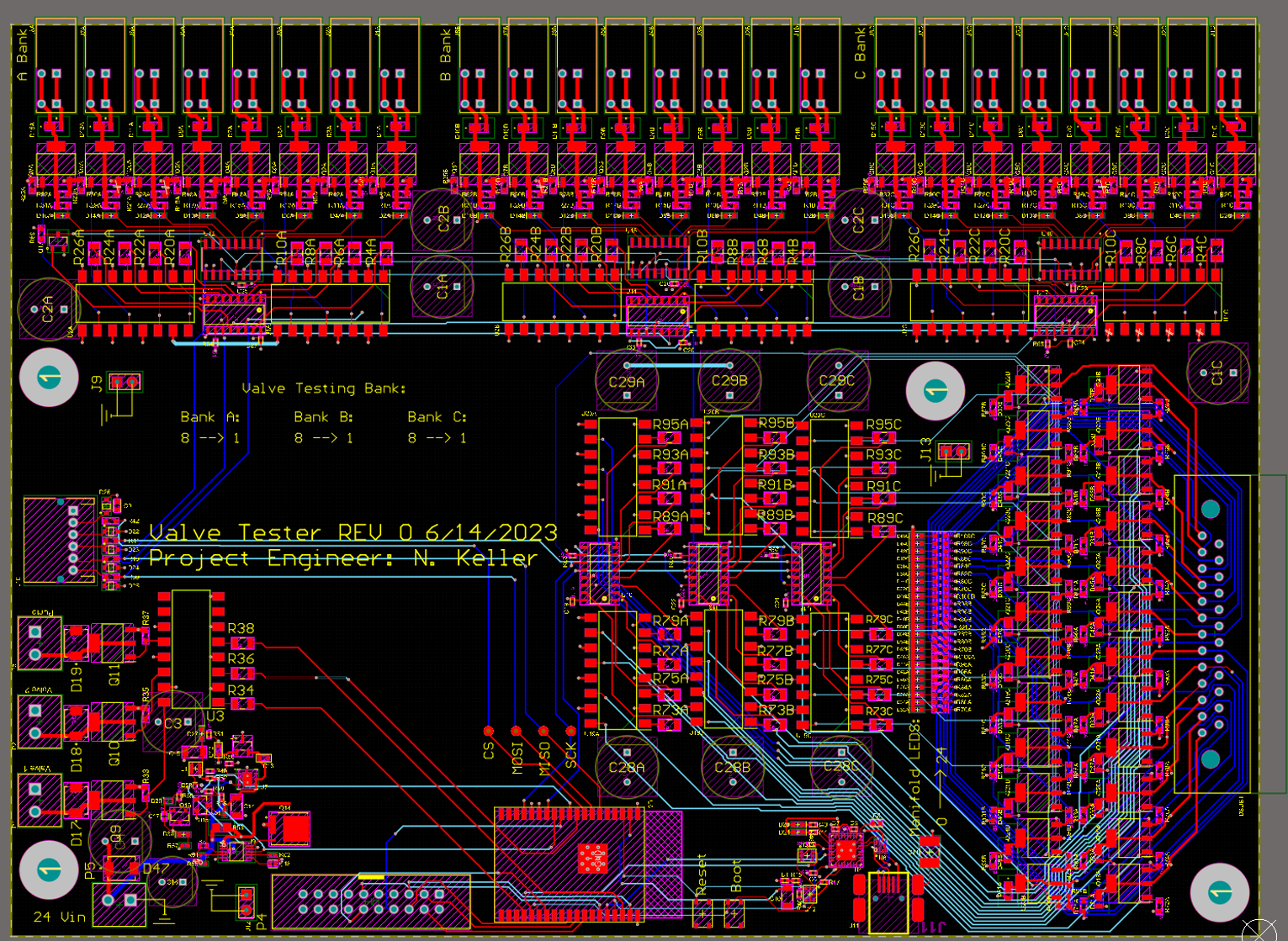
Task: Select the Reset switch footprint
Action: [x=702, y=912]
